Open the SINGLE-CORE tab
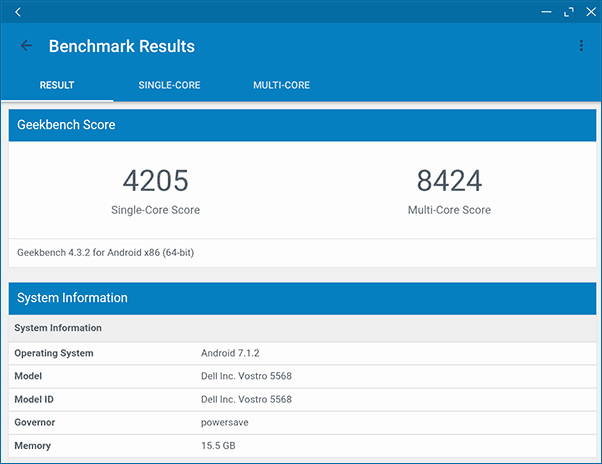 click(x=169, y=85)
